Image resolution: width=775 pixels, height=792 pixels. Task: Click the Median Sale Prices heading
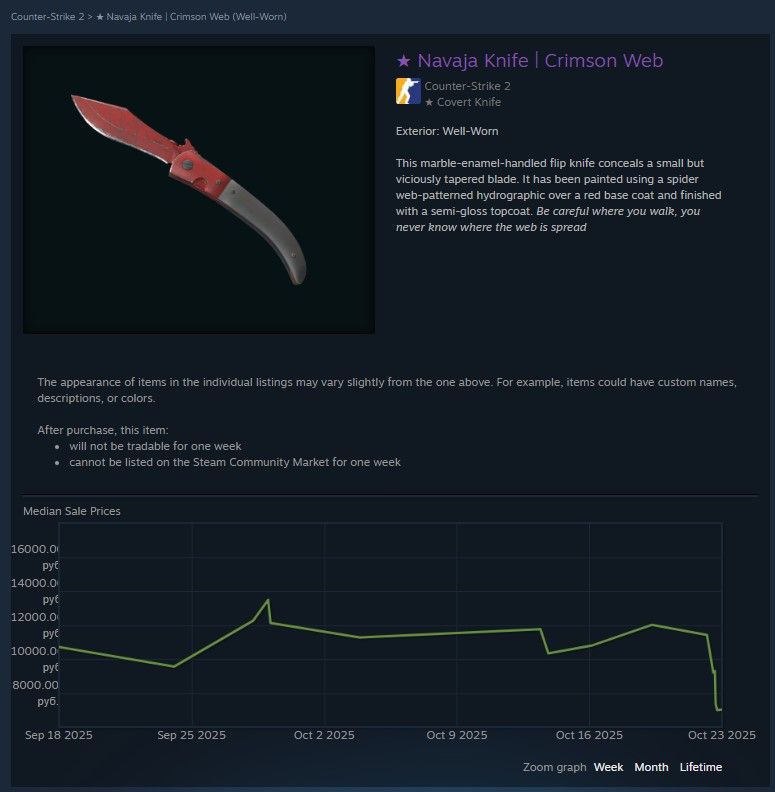tap(72, 511)
